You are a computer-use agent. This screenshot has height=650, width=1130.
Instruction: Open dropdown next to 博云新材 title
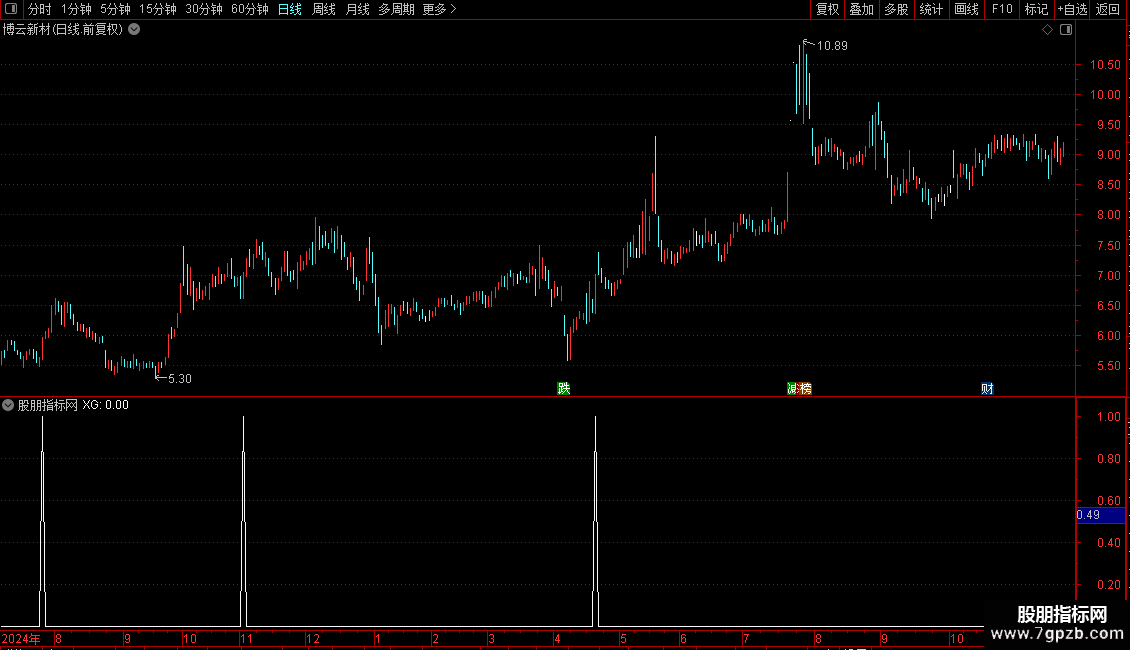[134, 30]
